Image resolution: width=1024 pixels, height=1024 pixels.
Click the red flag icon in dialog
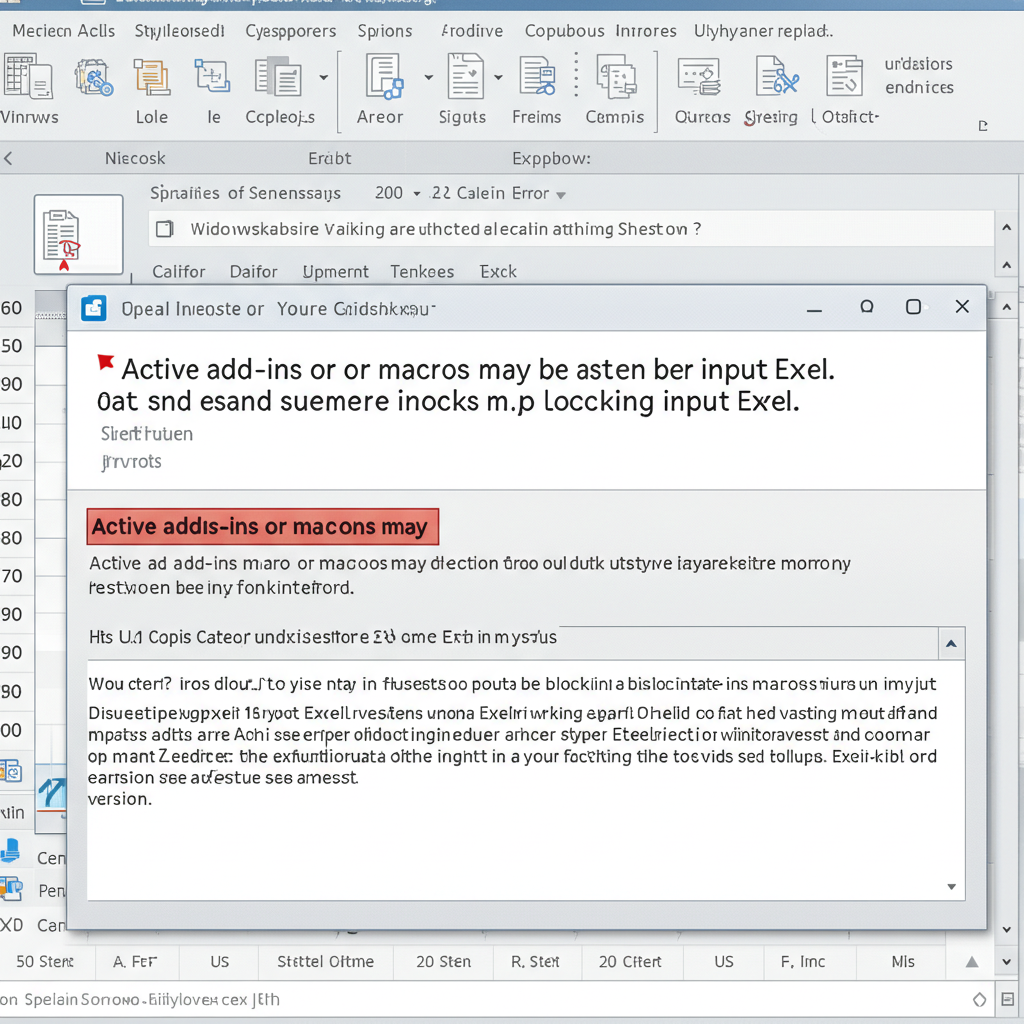point(105,362)
